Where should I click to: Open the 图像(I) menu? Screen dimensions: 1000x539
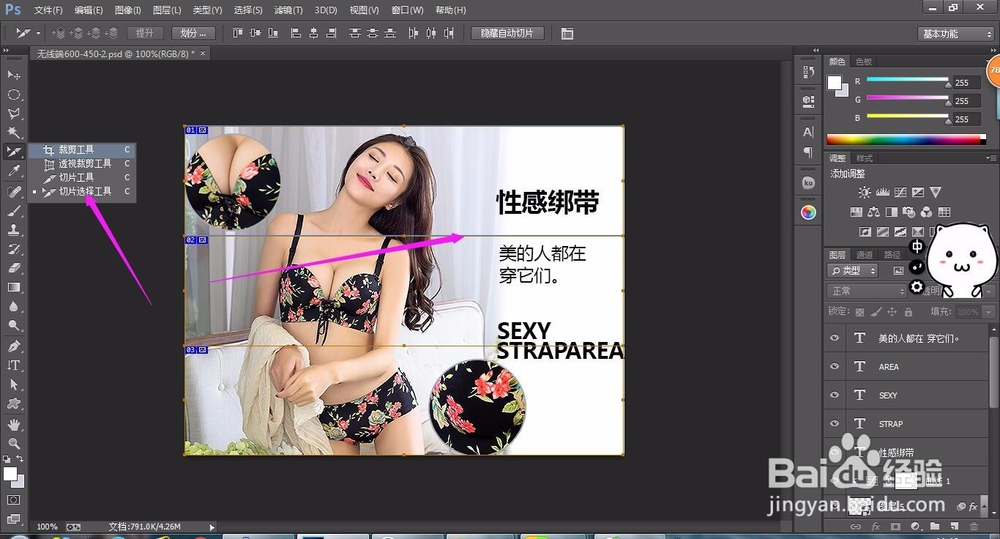click(127, 10)
